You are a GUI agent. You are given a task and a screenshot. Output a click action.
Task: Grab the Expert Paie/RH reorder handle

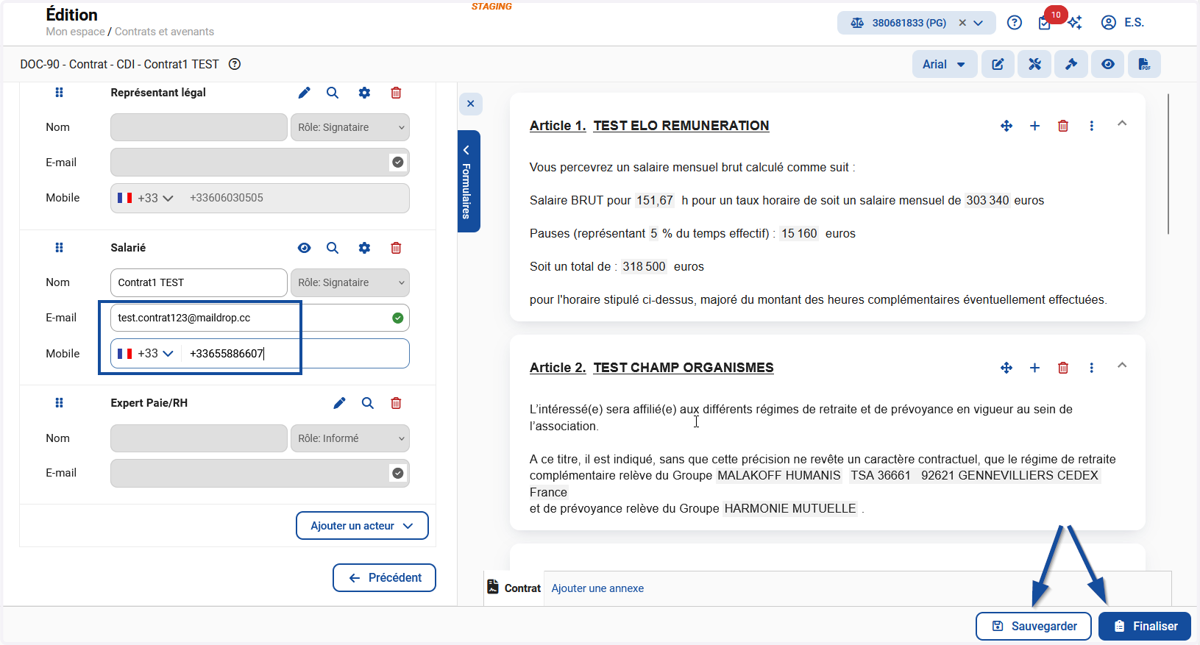tap(59, 403)
